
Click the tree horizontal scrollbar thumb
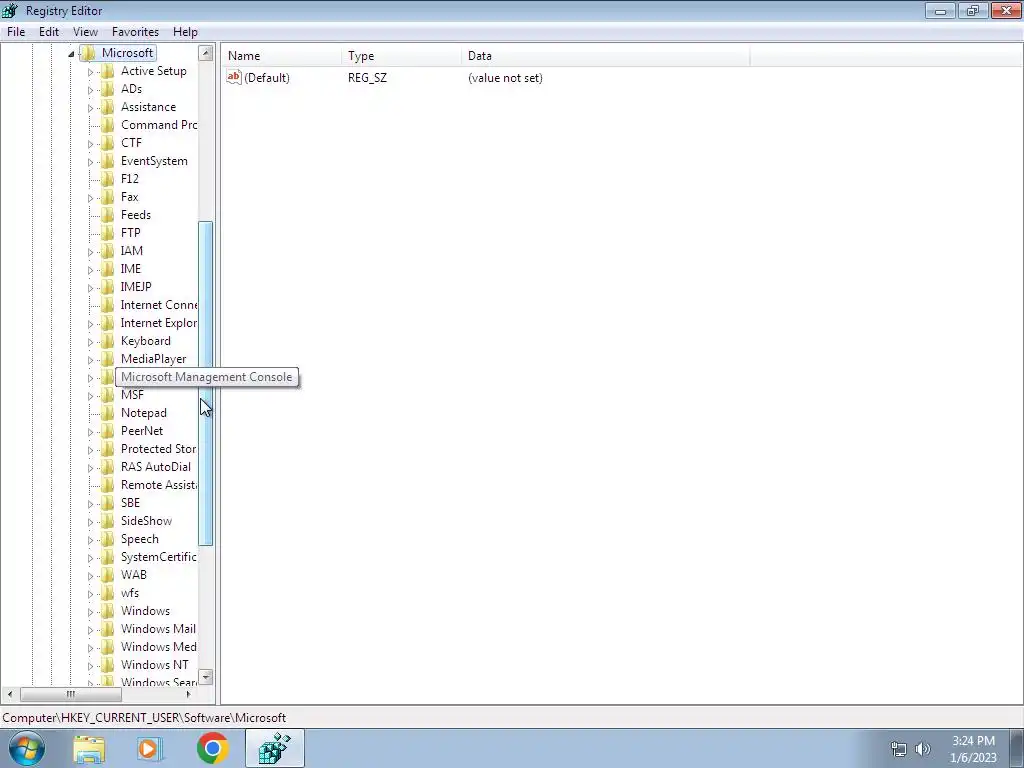click(71, 694)
